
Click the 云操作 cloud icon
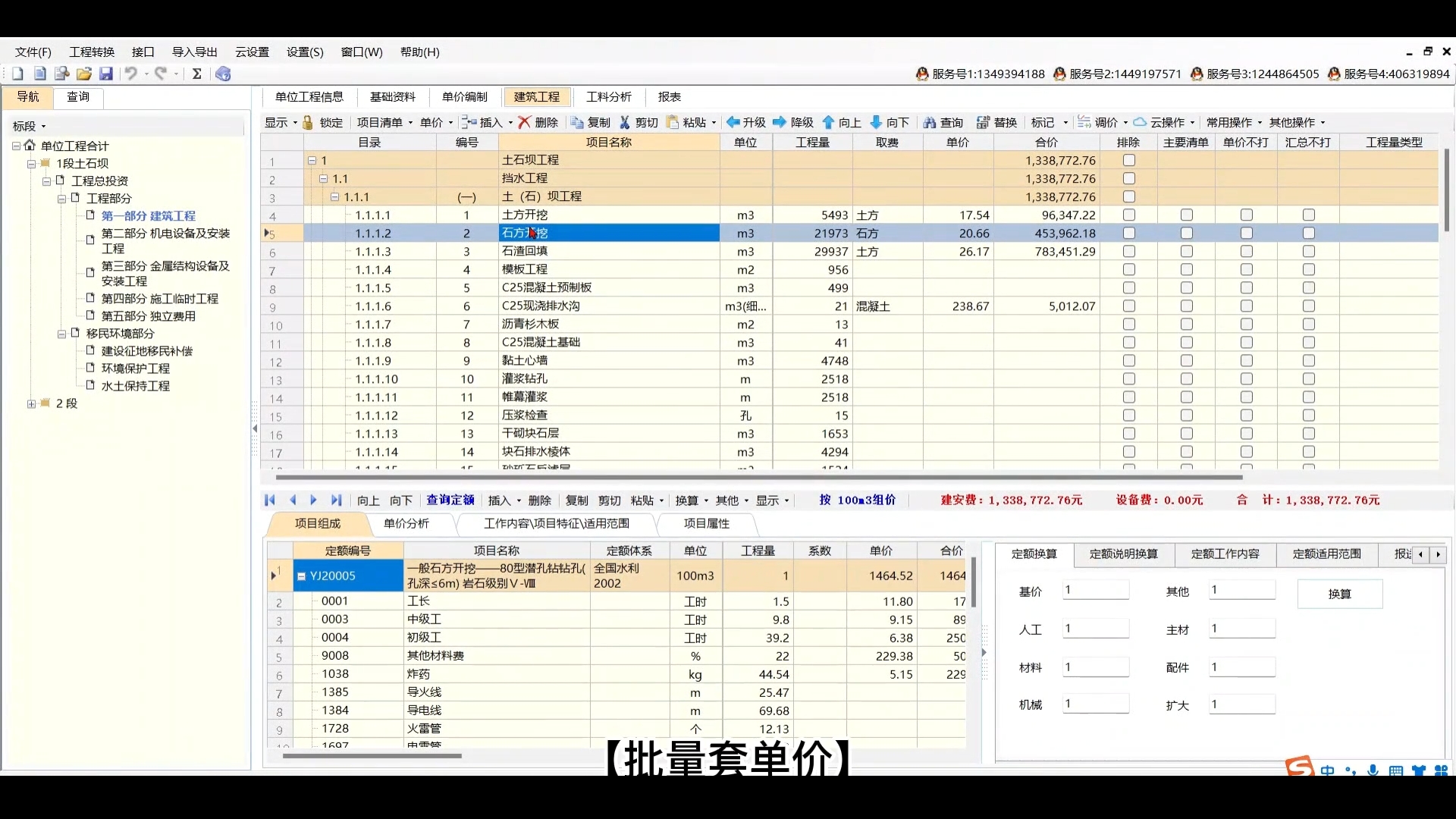pyautogui.click(x=1140, y=122)
